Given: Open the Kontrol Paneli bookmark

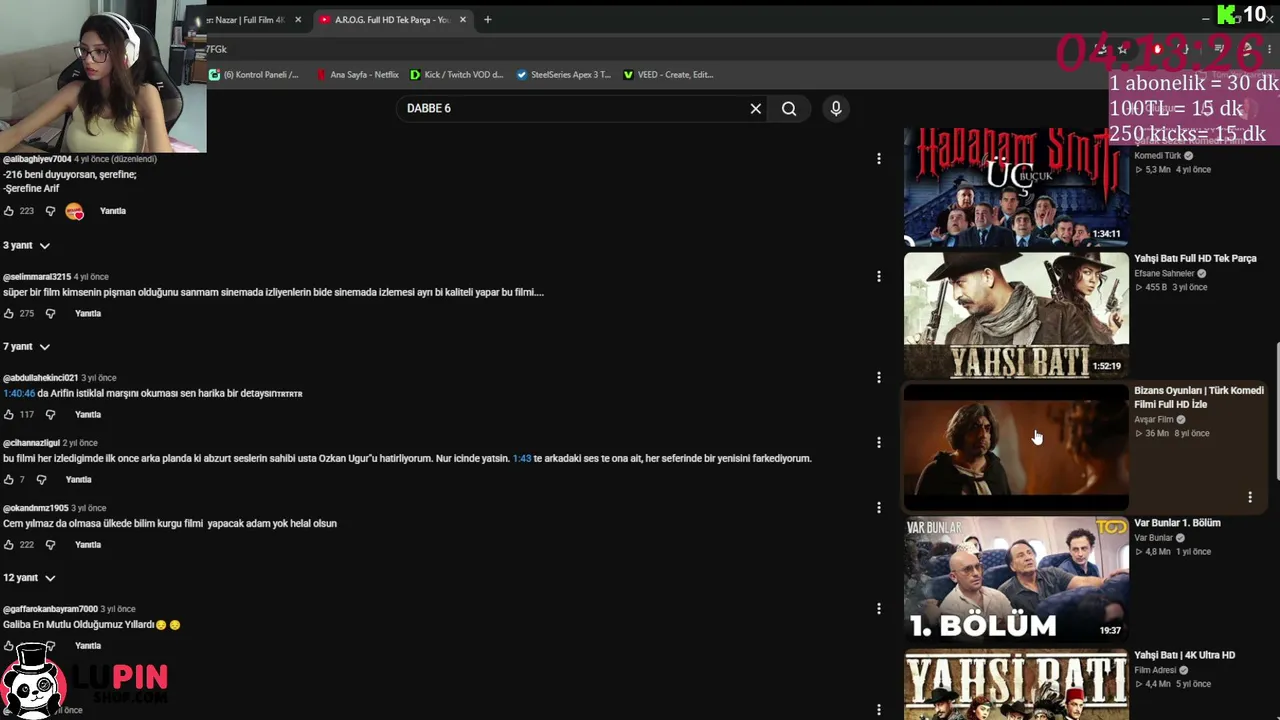Looking at the screenshot, I should point(254,75).
